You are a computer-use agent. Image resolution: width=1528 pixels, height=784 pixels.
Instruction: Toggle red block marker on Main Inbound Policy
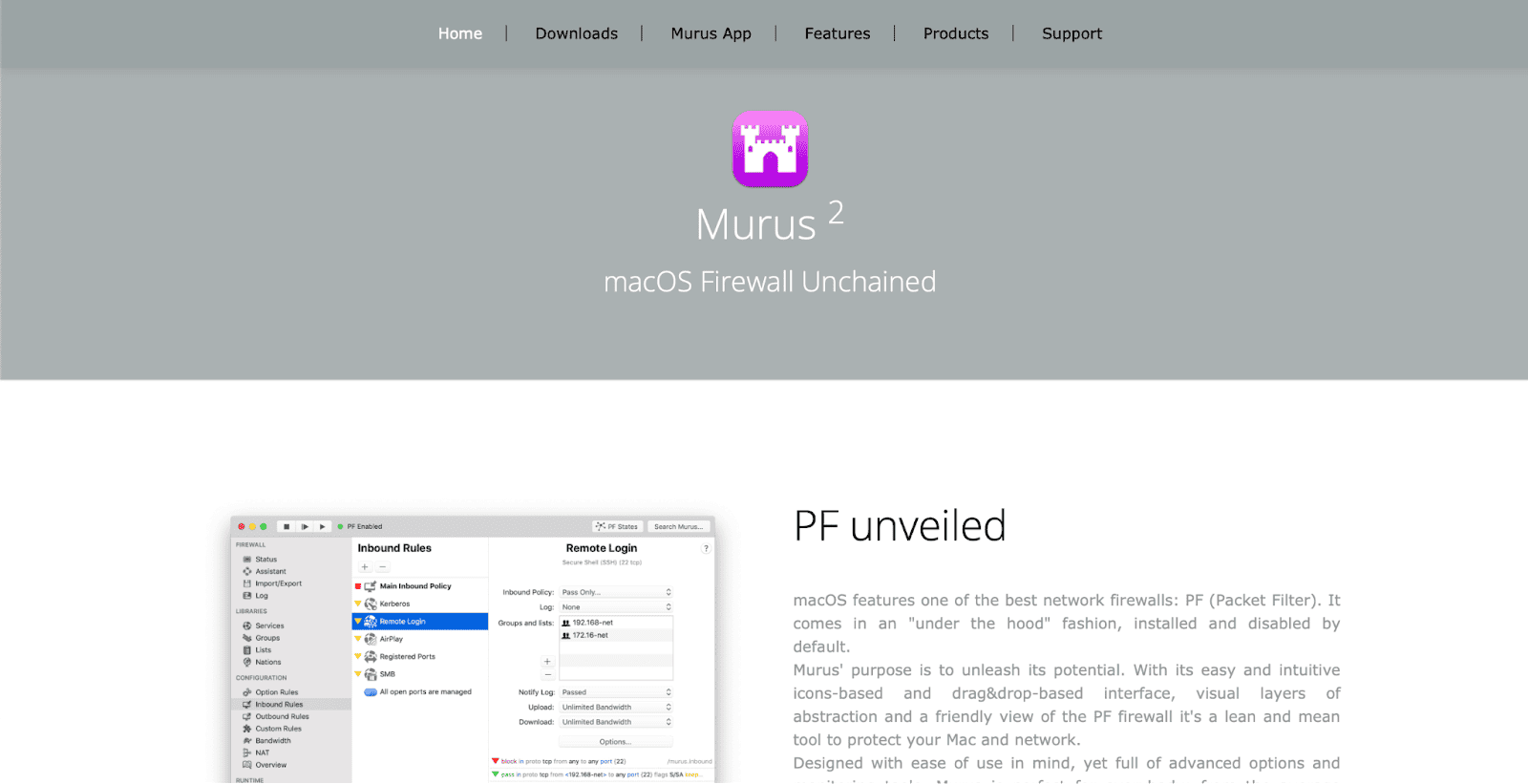(358, 586)
